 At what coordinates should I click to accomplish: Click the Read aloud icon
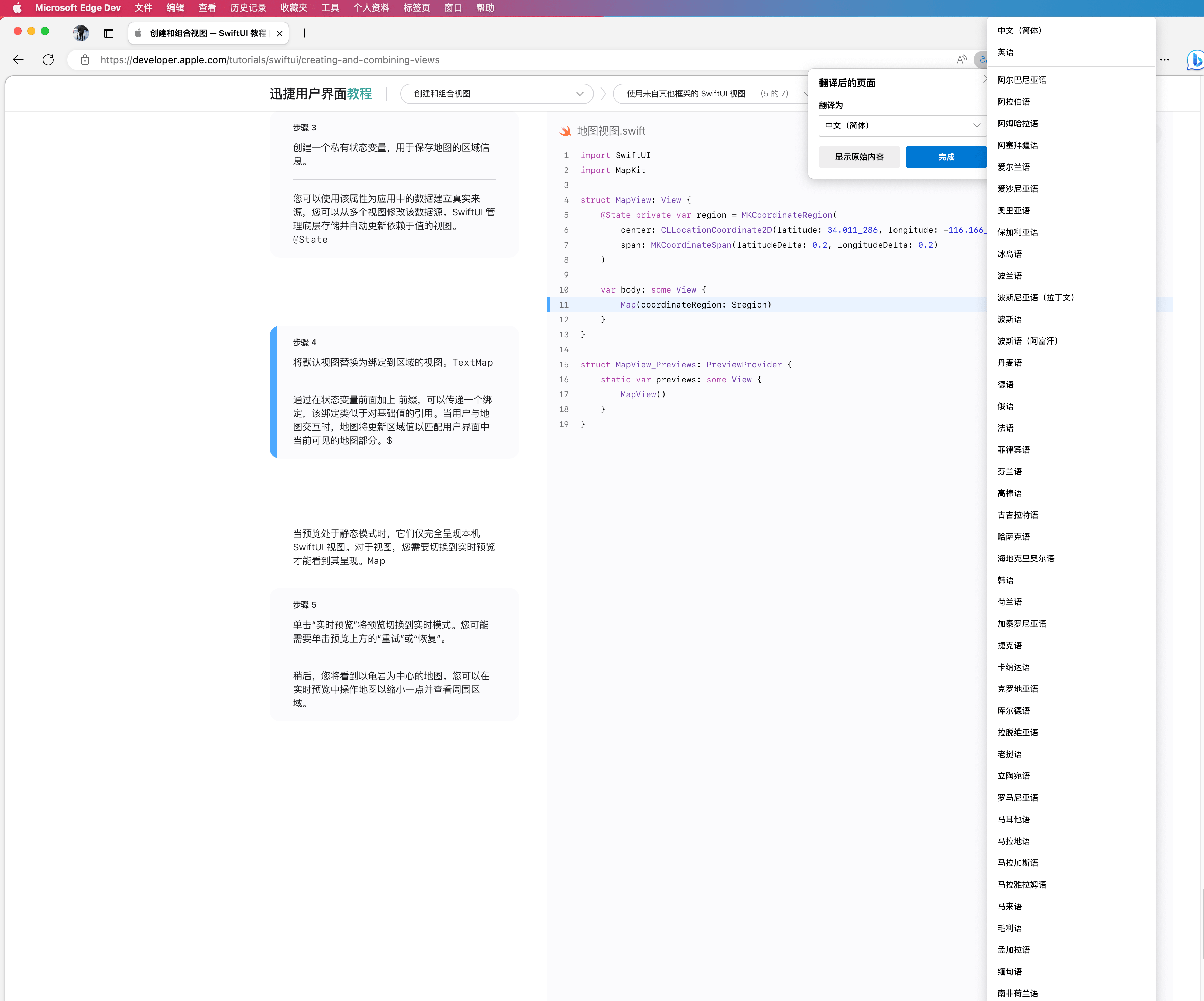coord(961,59)
